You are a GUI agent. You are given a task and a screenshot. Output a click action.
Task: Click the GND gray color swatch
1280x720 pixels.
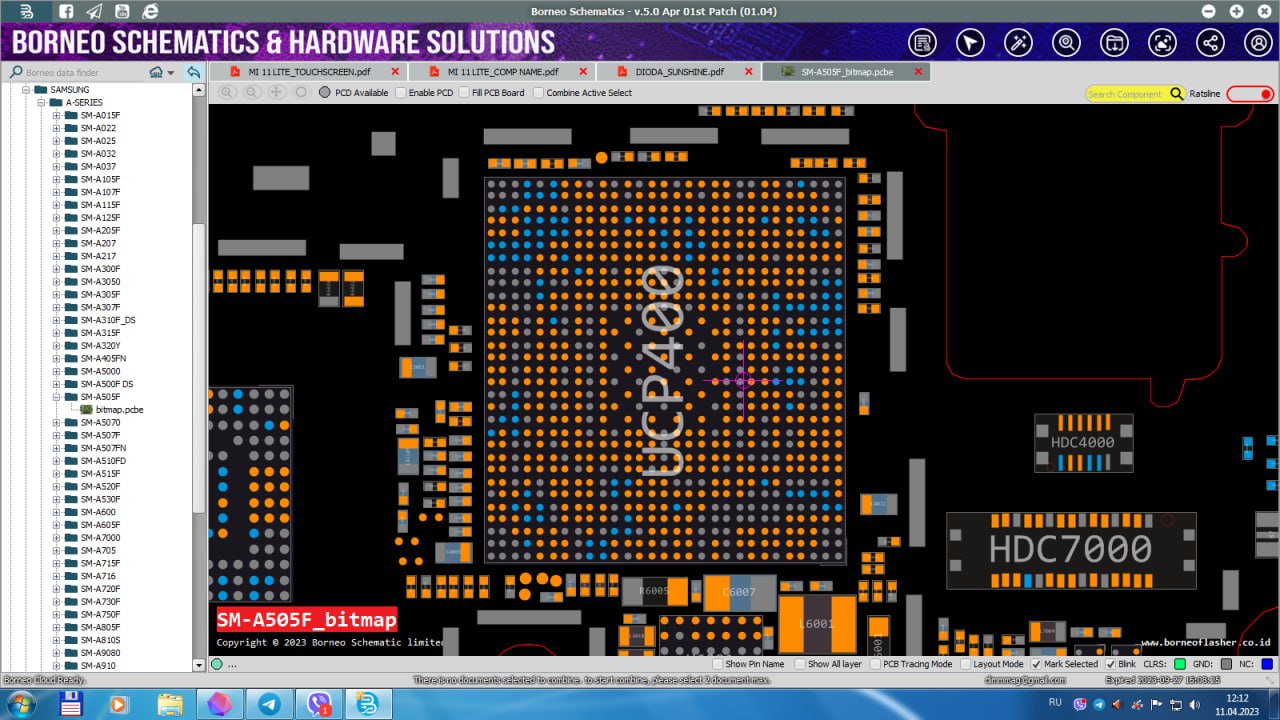tap(1226, 664)
